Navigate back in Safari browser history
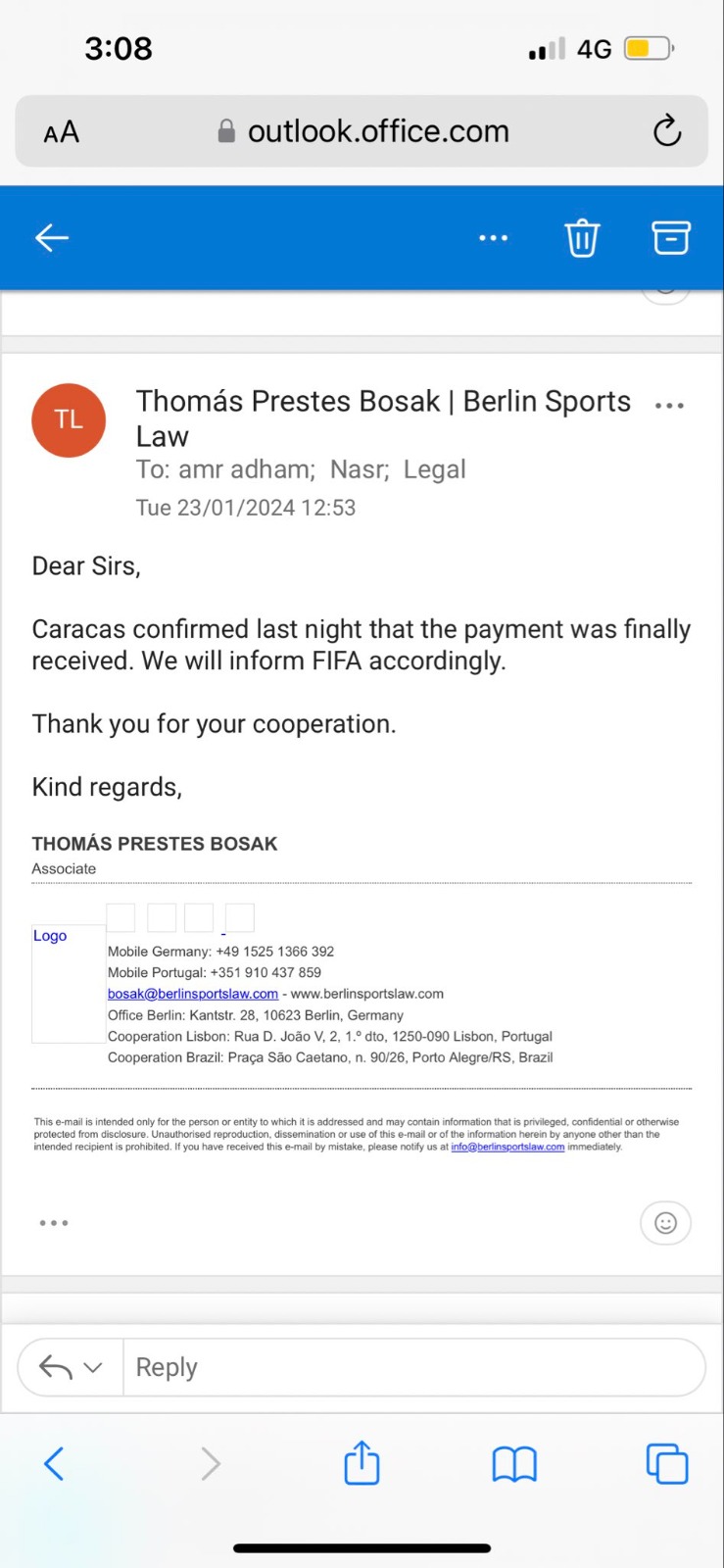 [54, 1464]
